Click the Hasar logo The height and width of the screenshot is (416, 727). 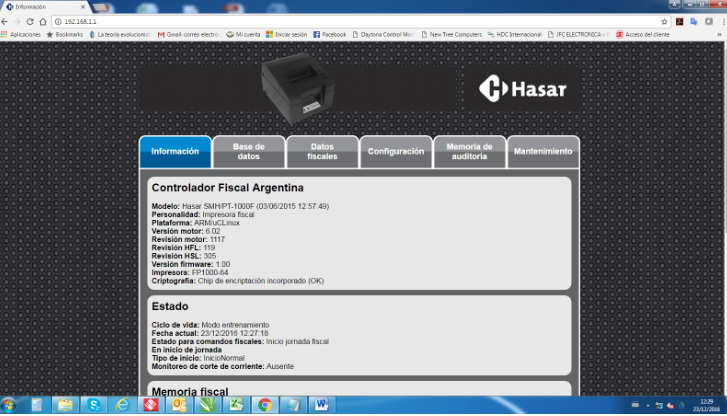pyautogui.click(x=523, y=89)
